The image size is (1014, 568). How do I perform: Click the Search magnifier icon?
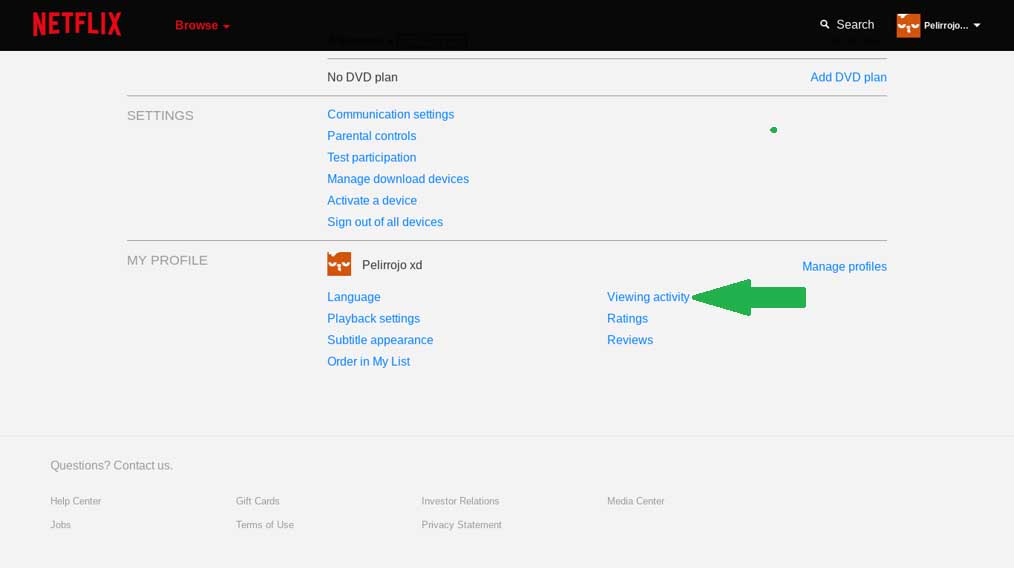click(825, 25)
